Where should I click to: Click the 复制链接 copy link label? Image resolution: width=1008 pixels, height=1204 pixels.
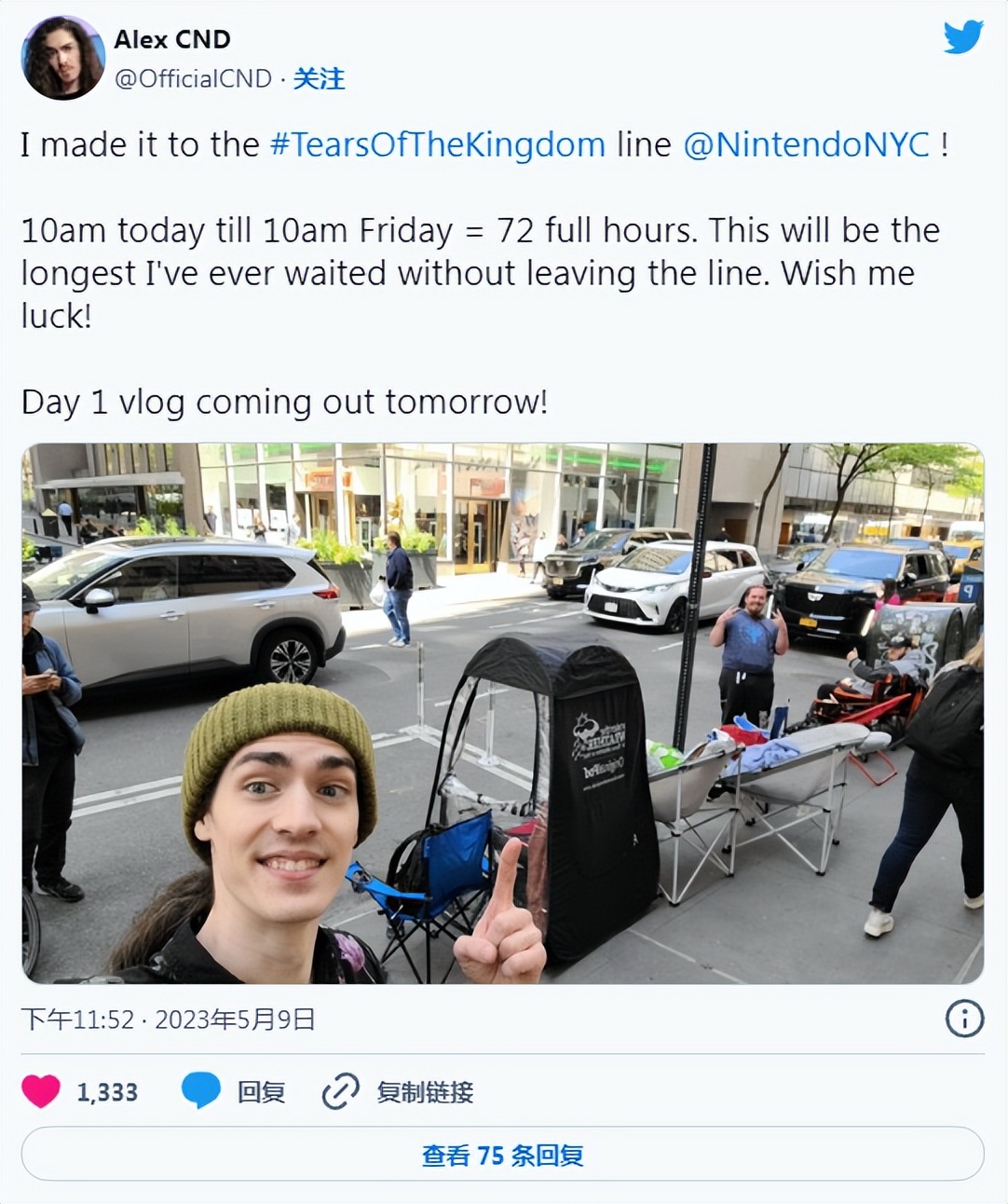pyautogui.click(x=425, y=1091)
